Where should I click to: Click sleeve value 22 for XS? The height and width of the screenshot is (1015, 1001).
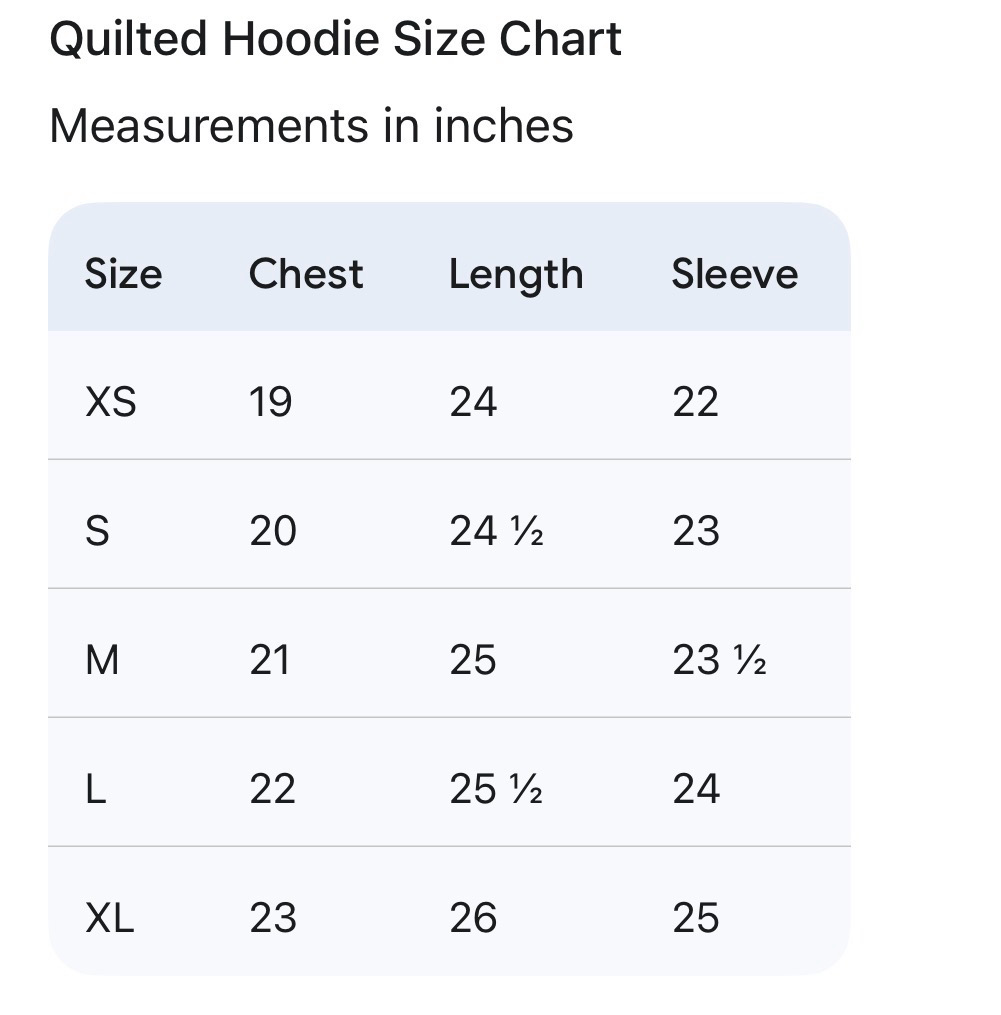(x=695, y=402)
